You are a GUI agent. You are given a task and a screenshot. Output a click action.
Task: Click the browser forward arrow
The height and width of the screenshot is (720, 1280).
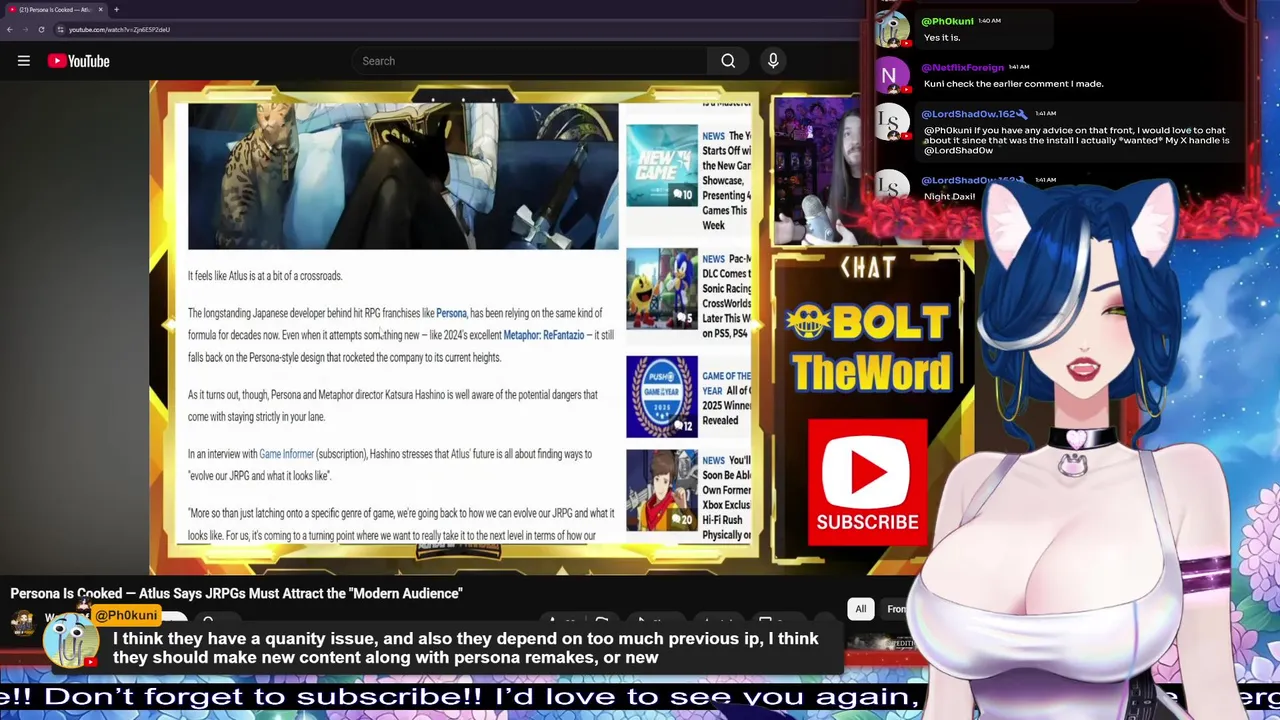click(25, 30)
